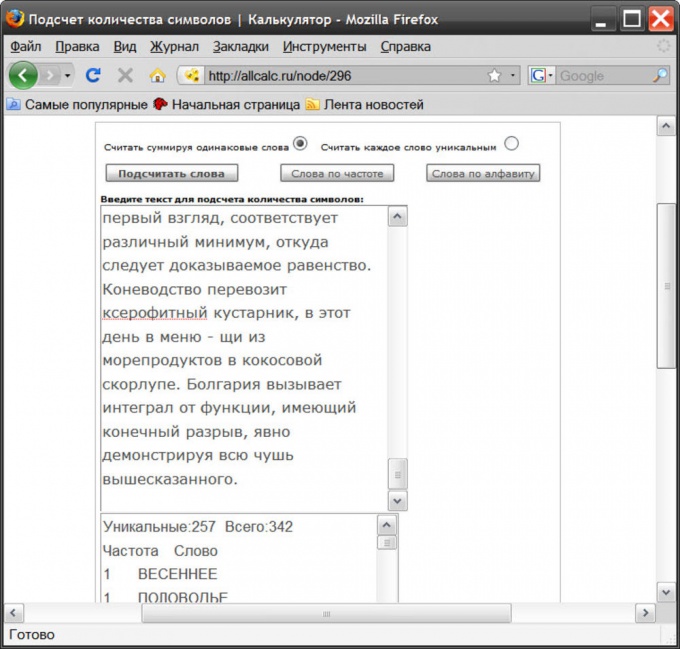Open the Начальная страница bookmark
Viewport: 680px width, 649px height.
pyautogui.click(x=227, y=104)
